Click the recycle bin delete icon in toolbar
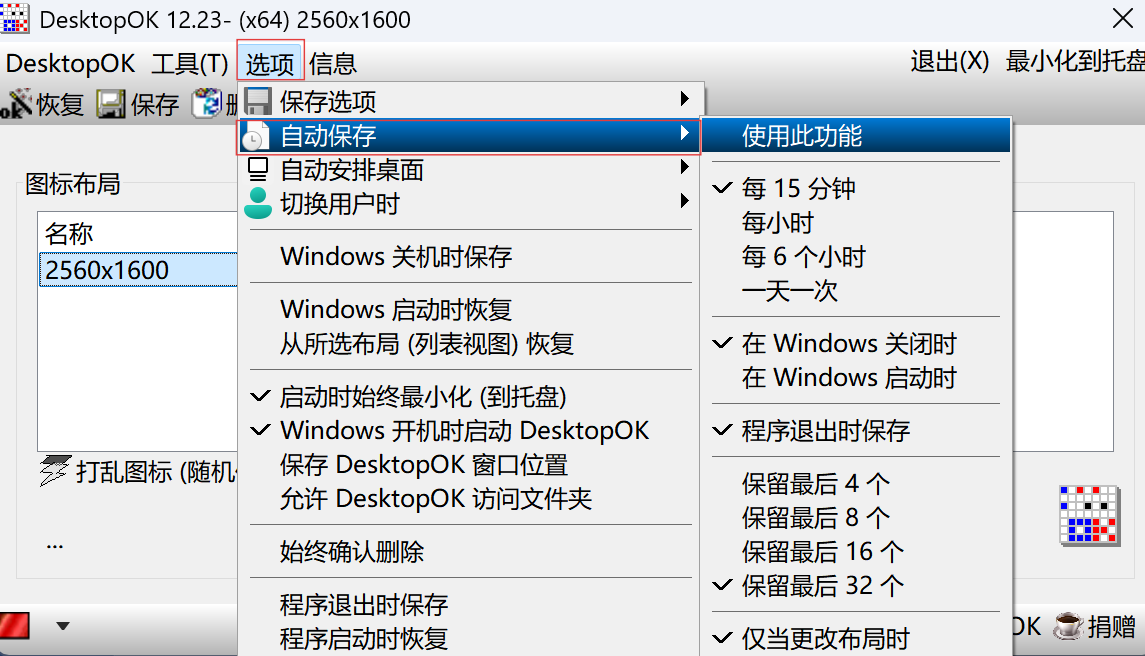 pyautogui.click(x=207, y=103)
